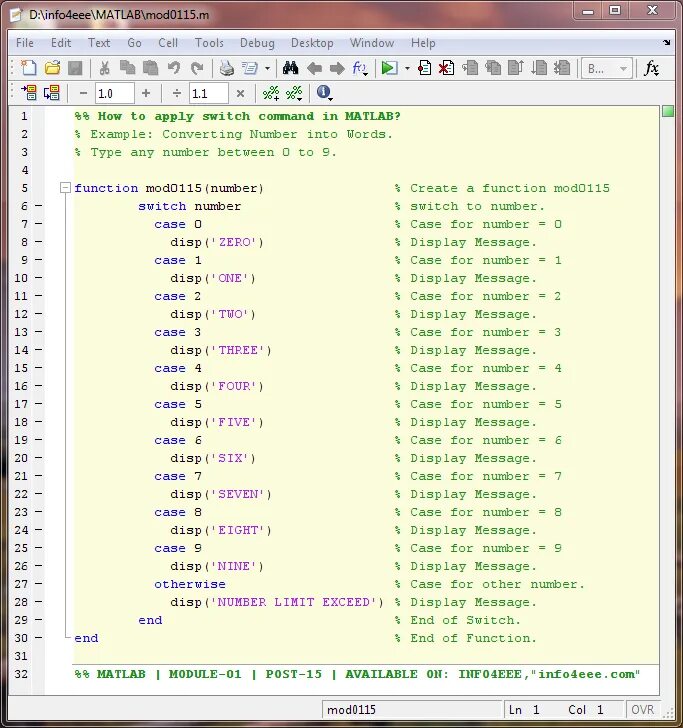Screen dimensions: 683x728
Task: Open the fx function browser
Action: point(651,69)
